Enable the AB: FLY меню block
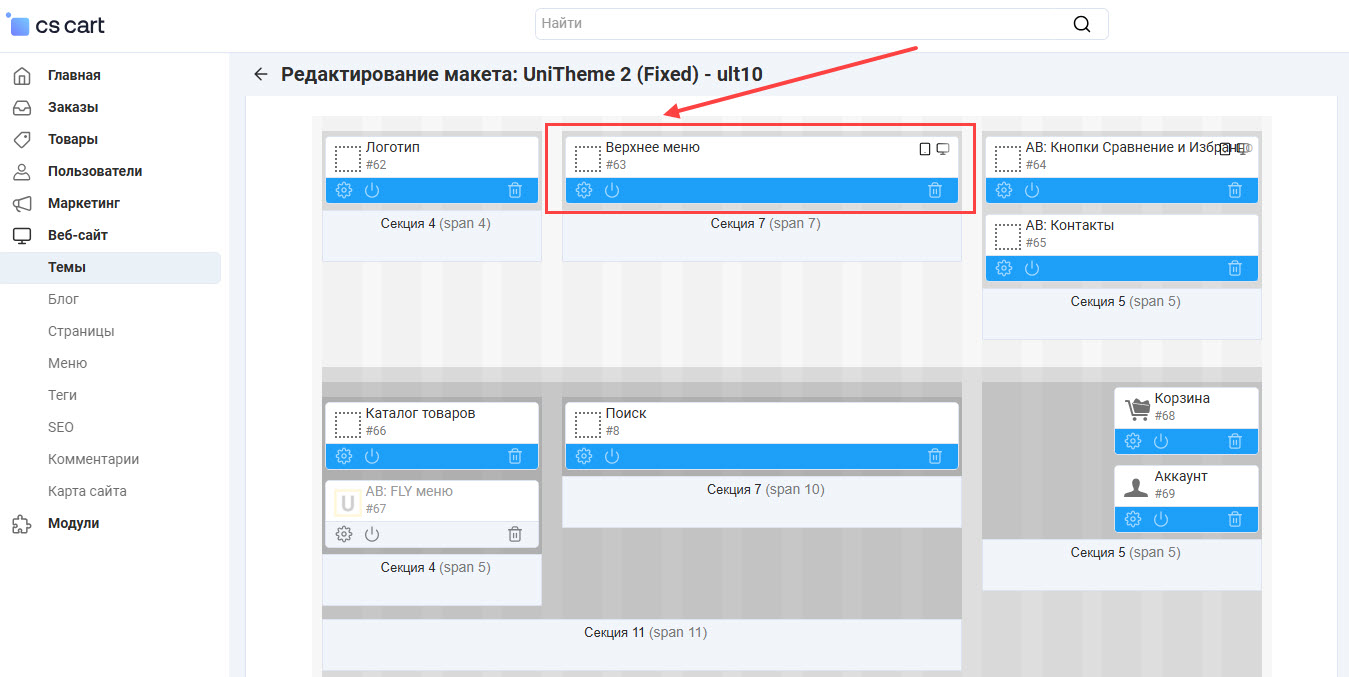This screenshot has width=1349, height=677. click(x=372, y=534)
